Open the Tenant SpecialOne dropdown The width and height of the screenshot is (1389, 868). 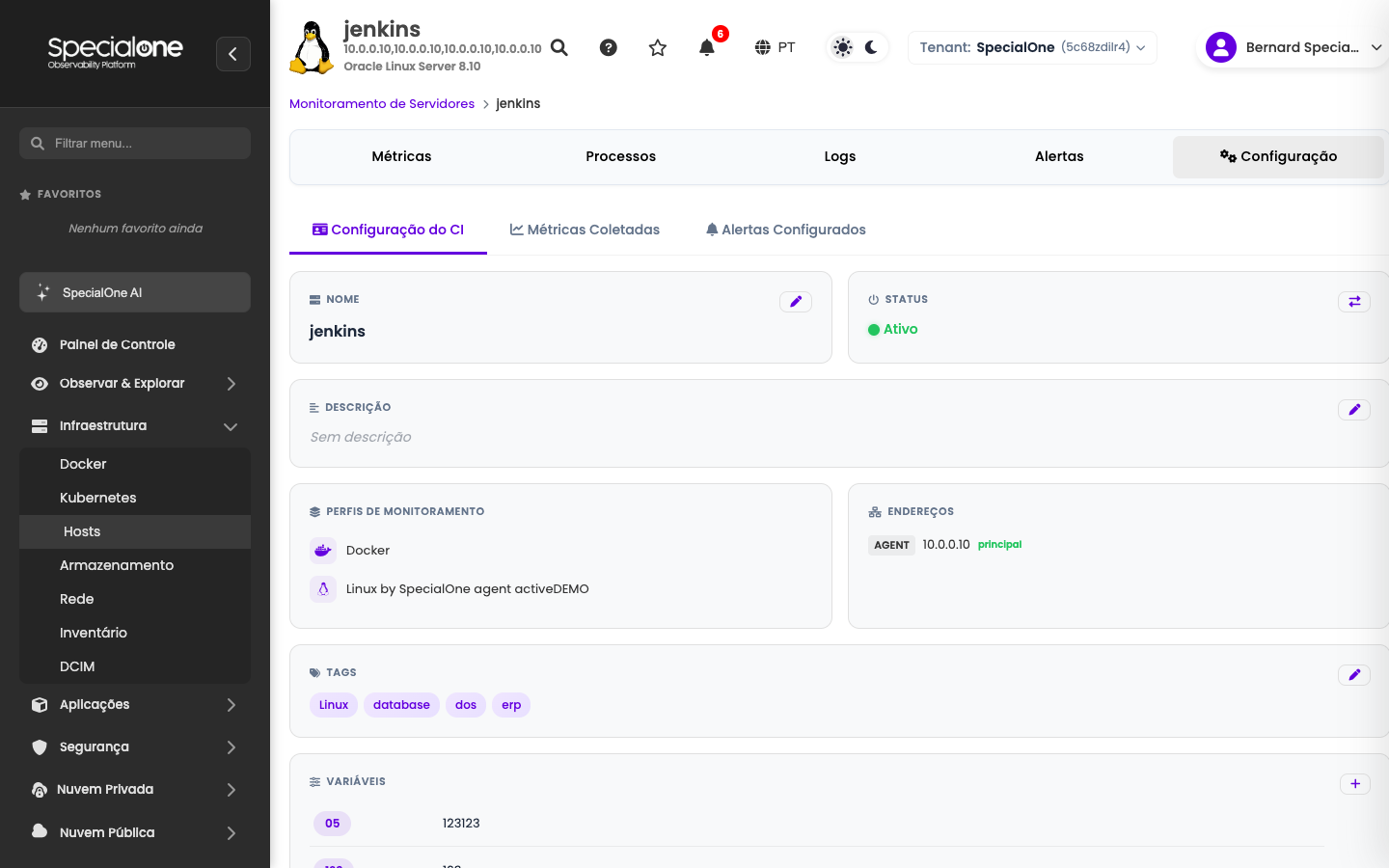point(1032,47)
